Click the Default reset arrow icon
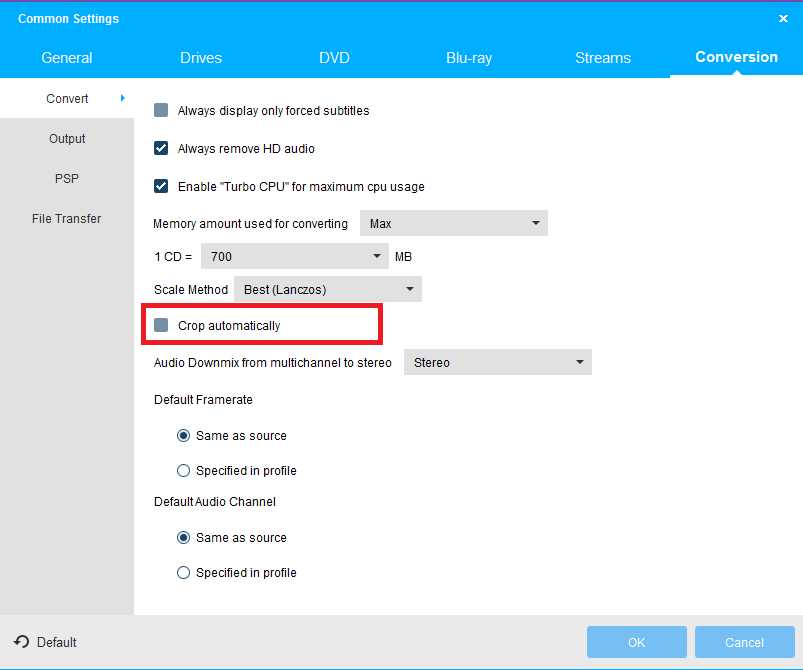The width and height of the screenshot is (803, 670). tap(21, 642)
